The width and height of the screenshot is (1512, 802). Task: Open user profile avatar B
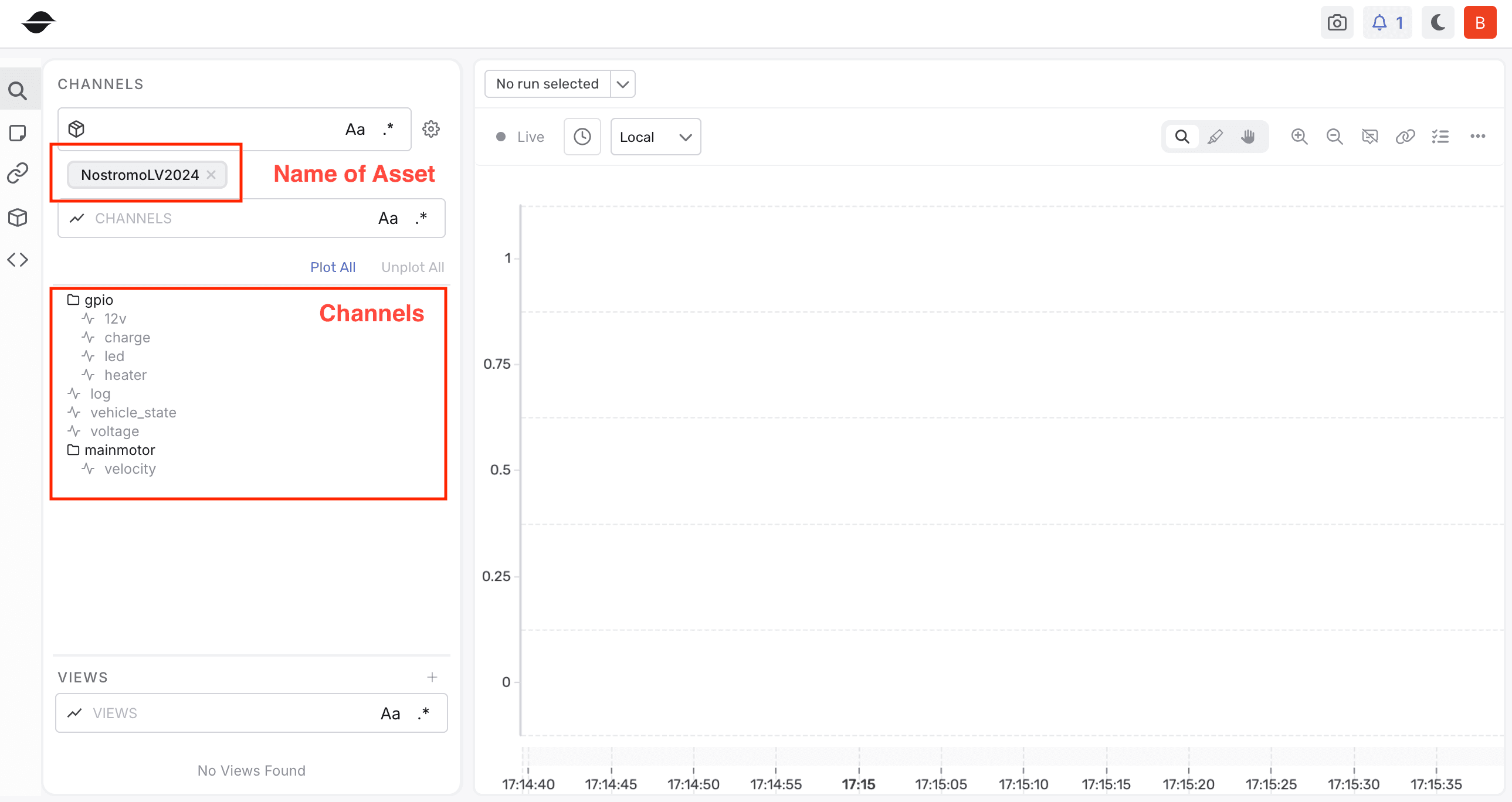click(x=1480, y=23)
